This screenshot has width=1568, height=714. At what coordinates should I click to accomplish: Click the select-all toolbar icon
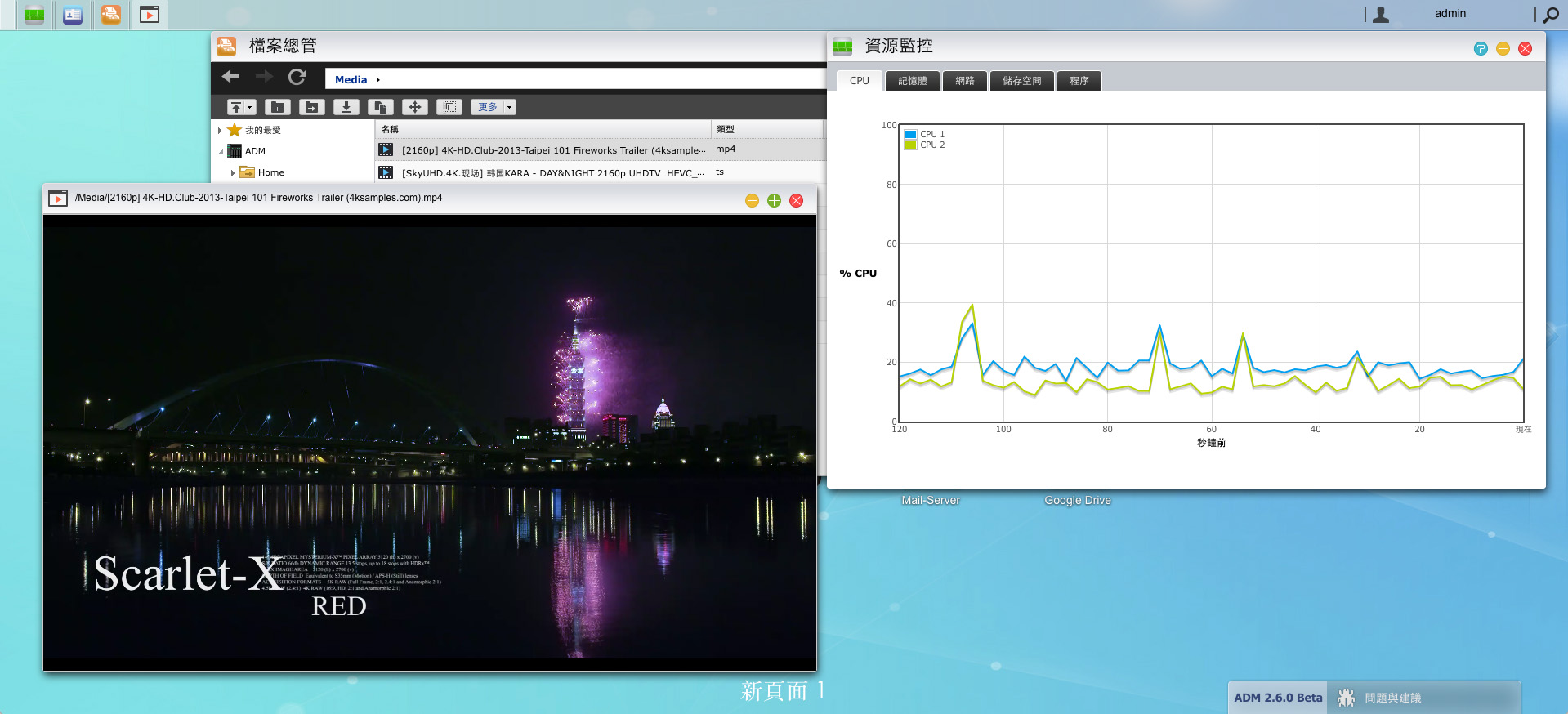(449, 107)
